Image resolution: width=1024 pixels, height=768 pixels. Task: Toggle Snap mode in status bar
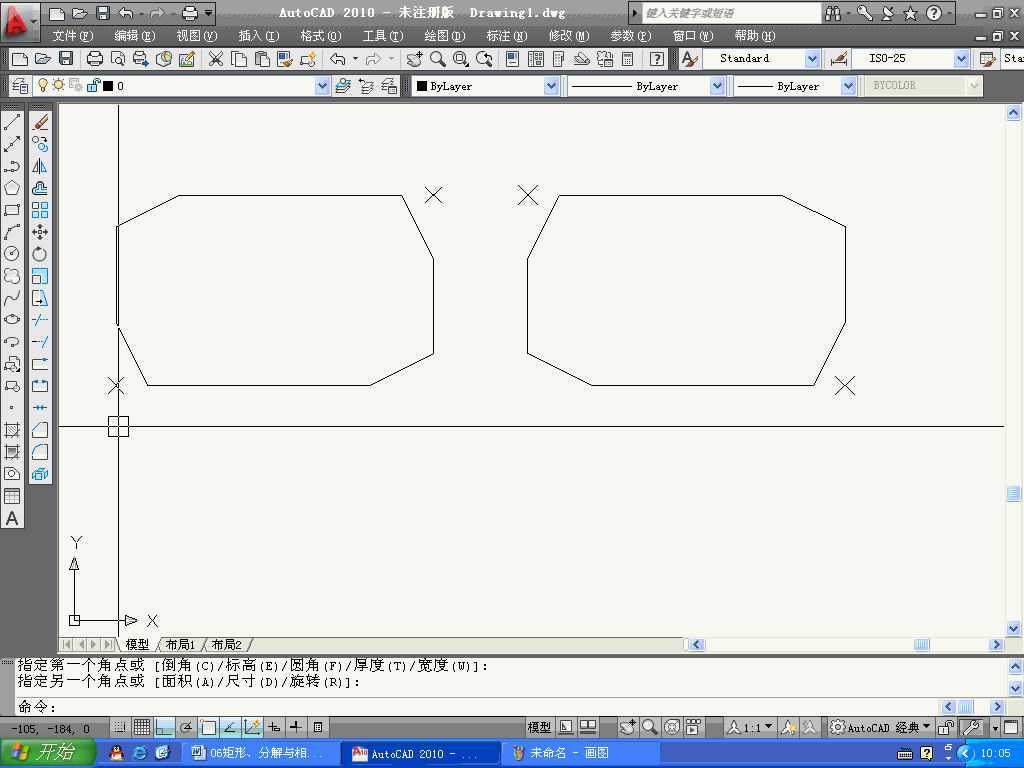(x=120, y=727)
